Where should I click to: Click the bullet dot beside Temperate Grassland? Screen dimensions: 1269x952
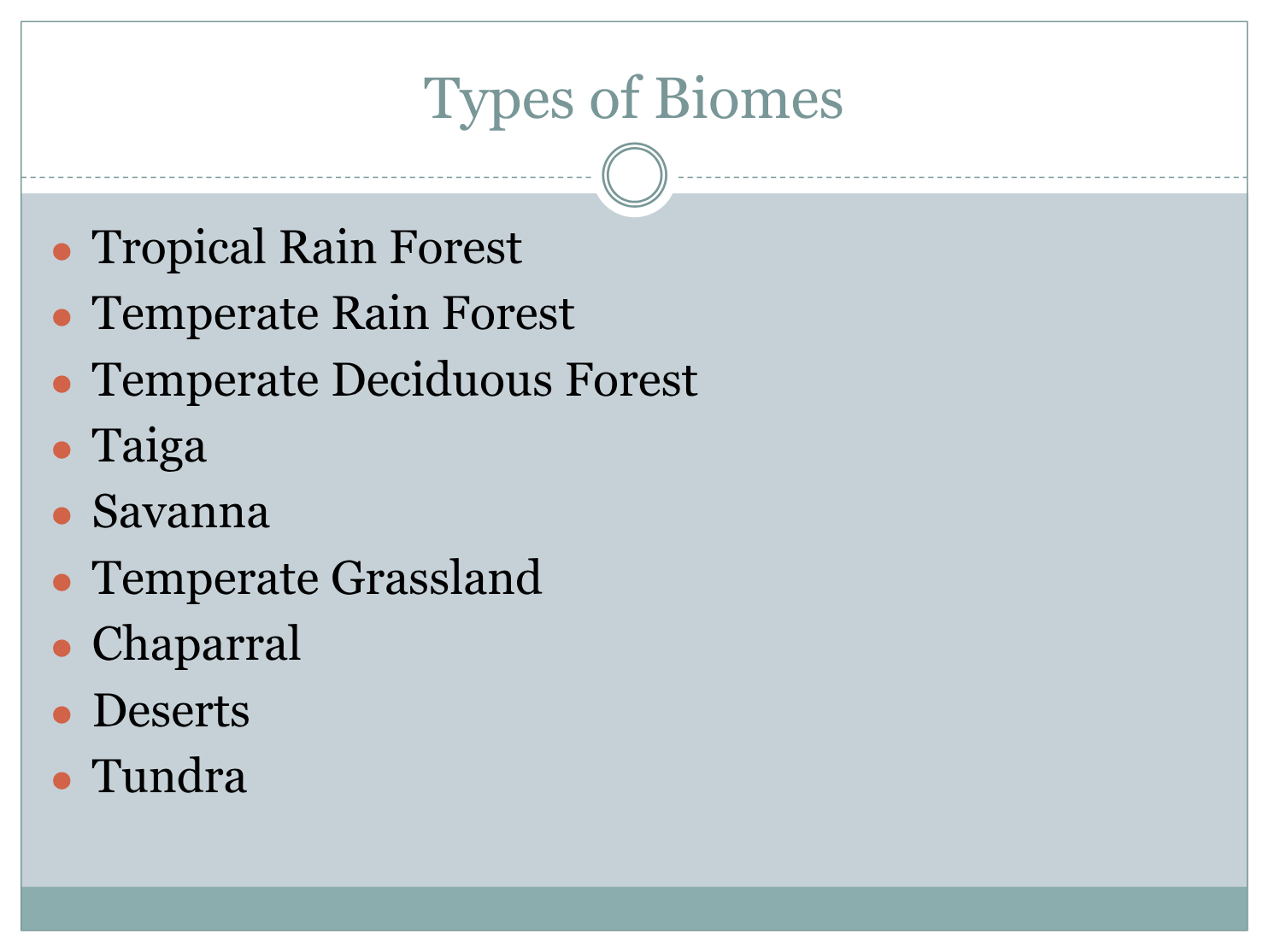[x=62, y=583]
